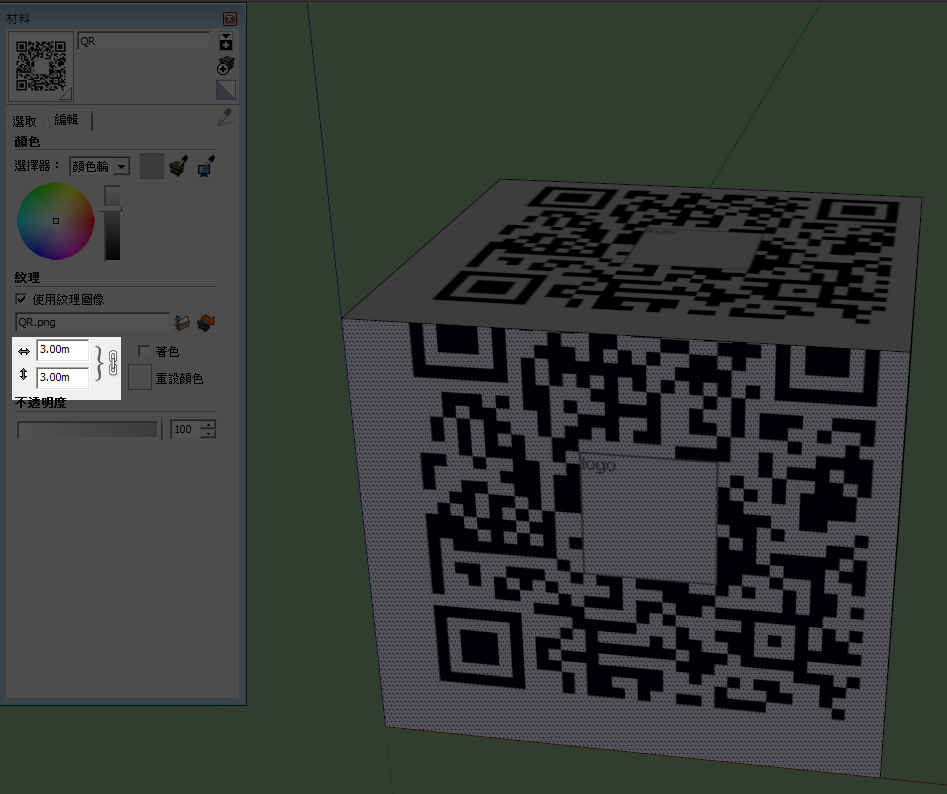Click the 重設顏色 reset swatch
Viewport: 947px width, 794px height.
click(140, 377)
